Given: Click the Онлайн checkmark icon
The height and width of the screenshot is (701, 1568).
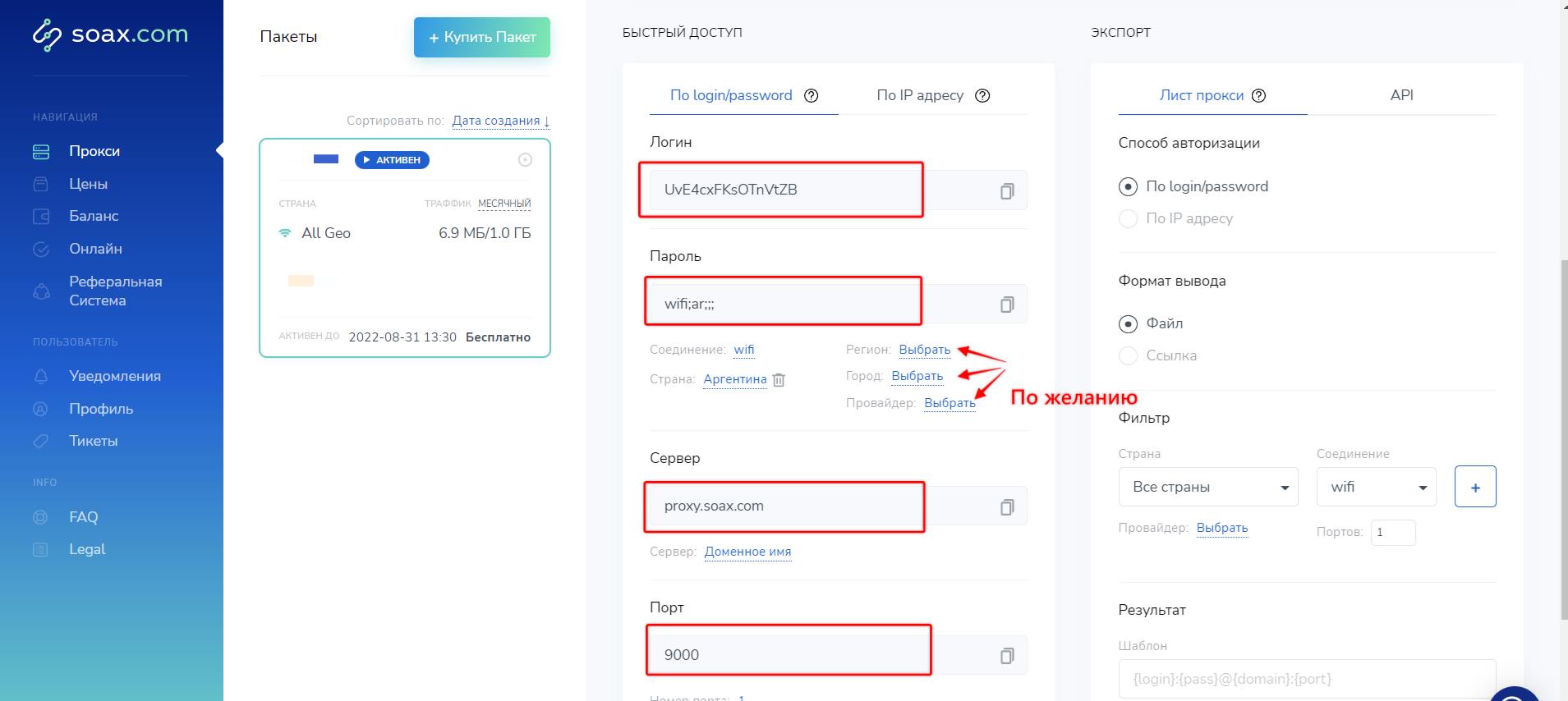Looking at the screenshot, I should click(x=40, y=250).
